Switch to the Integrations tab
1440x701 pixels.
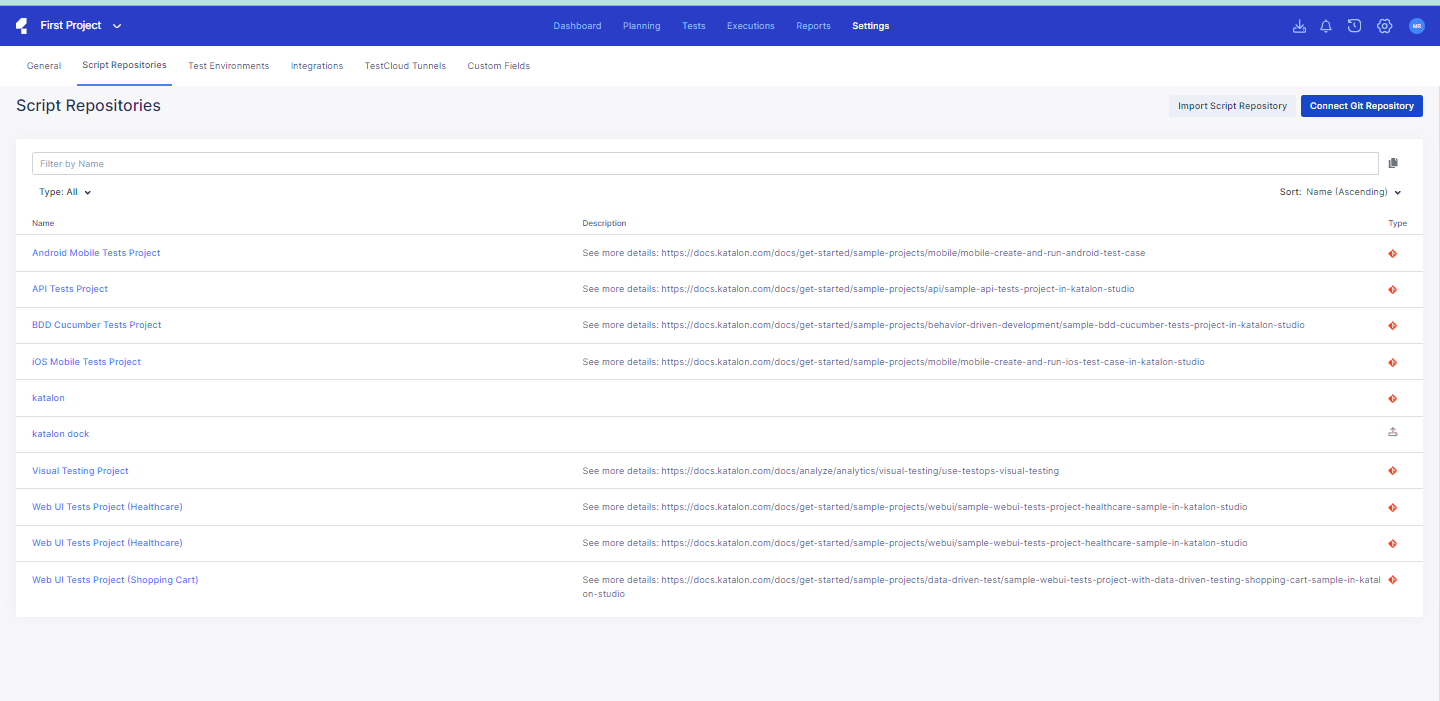317,66
